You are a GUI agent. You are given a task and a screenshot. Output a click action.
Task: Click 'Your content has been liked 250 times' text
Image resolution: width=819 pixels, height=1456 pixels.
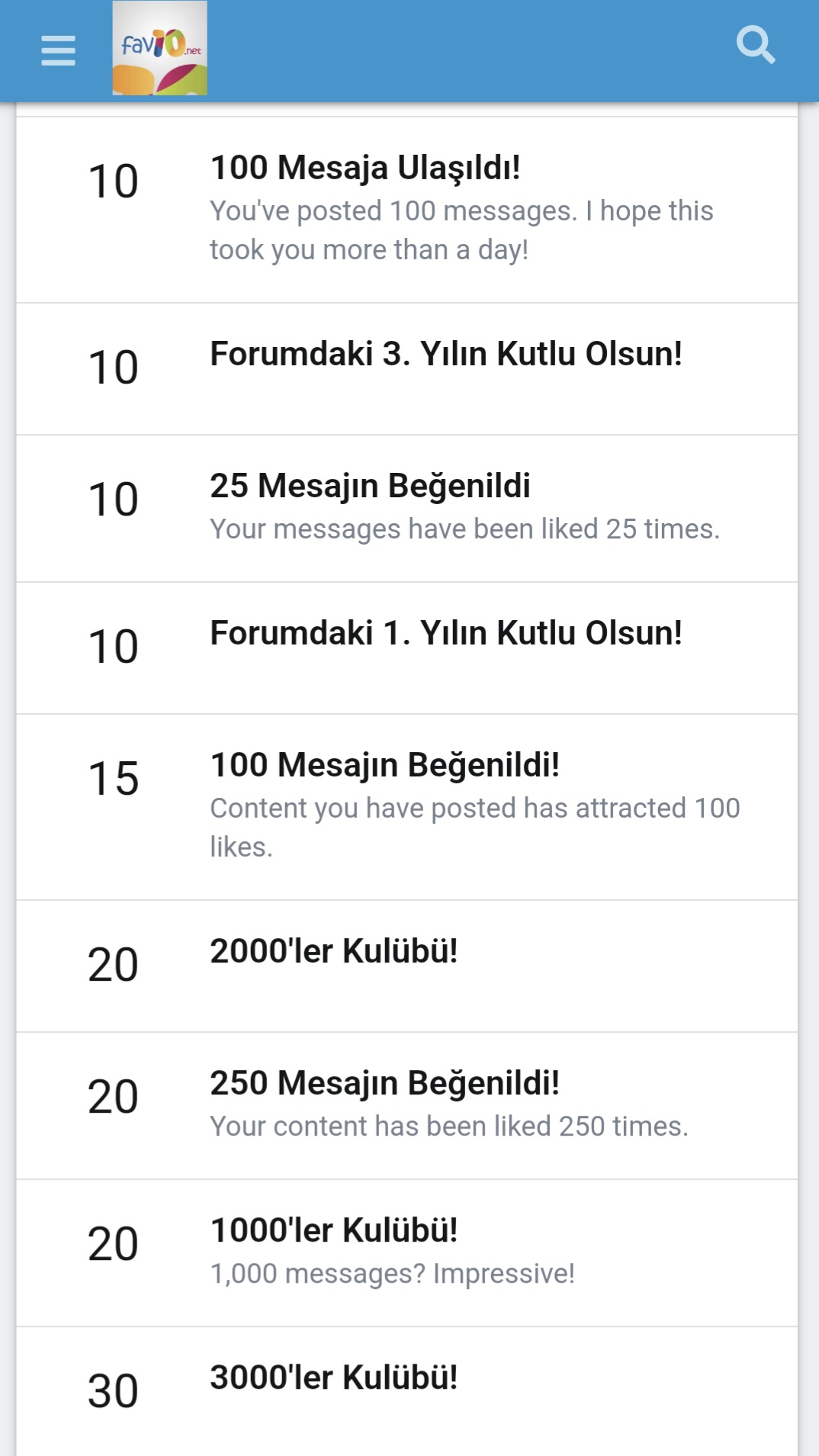pos(448,1127)
